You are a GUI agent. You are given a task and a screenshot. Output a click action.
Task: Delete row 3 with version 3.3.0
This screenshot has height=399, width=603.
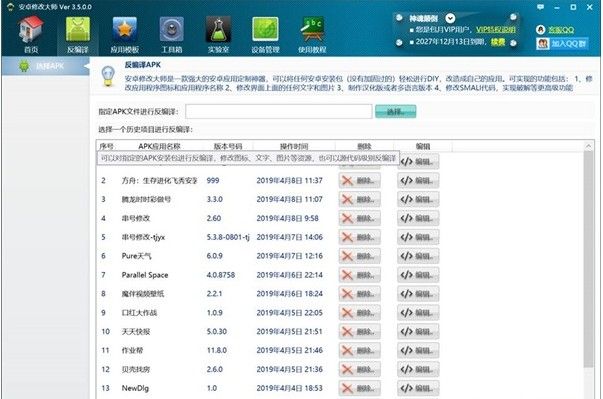(x=360, y=199)
